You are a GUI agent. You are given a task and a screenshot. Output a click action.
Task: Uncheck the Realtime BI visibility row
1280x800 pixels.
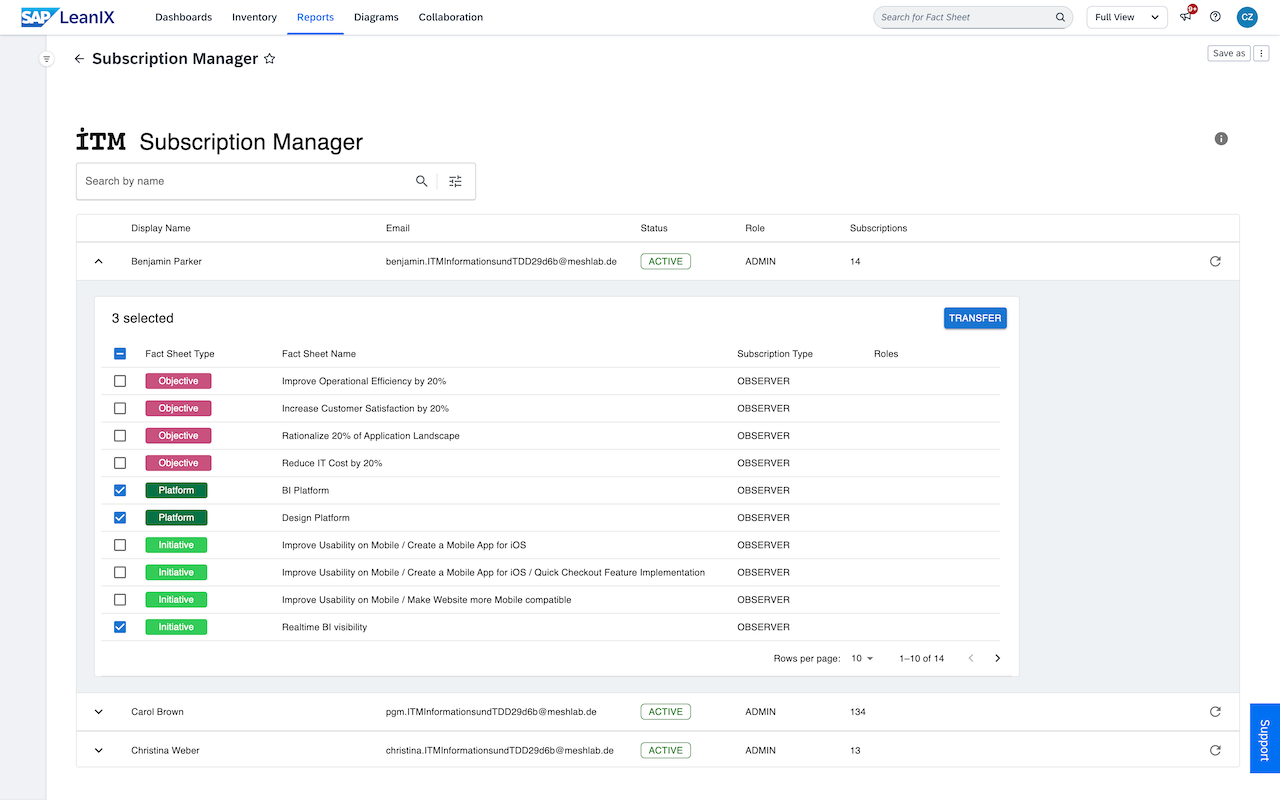[120, 627]
